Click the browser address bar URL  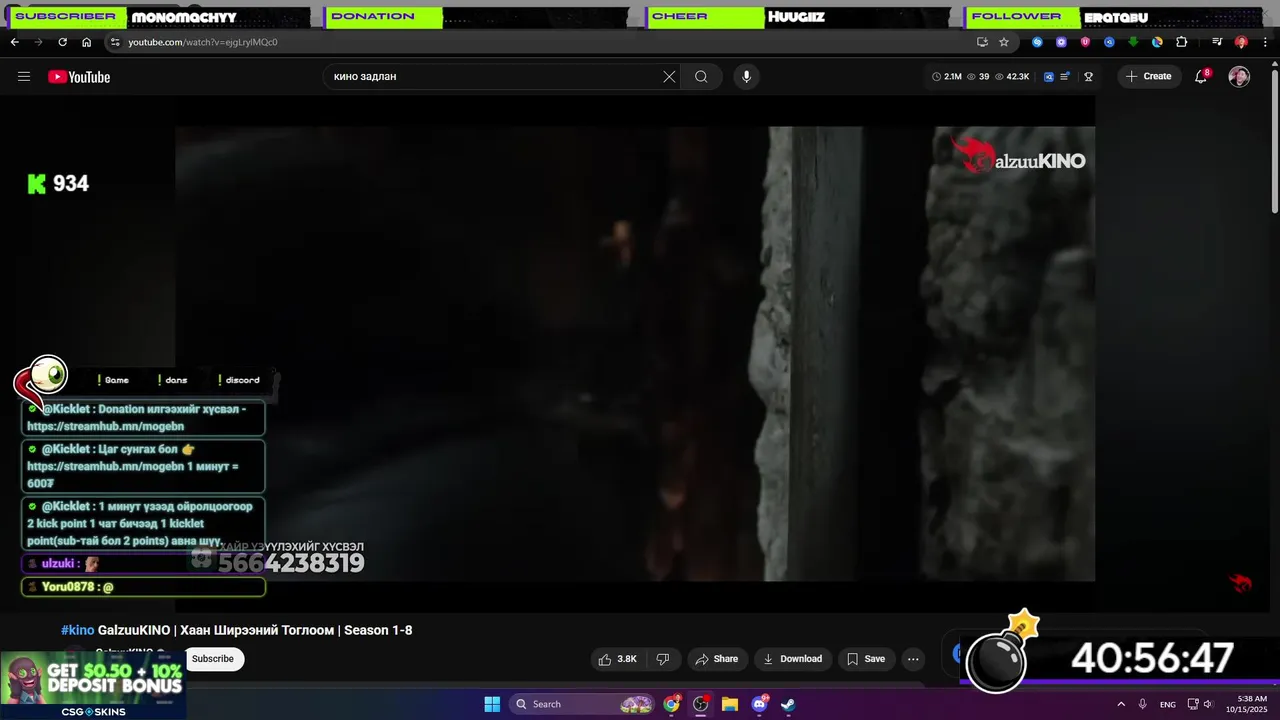[x=203, y=42]
